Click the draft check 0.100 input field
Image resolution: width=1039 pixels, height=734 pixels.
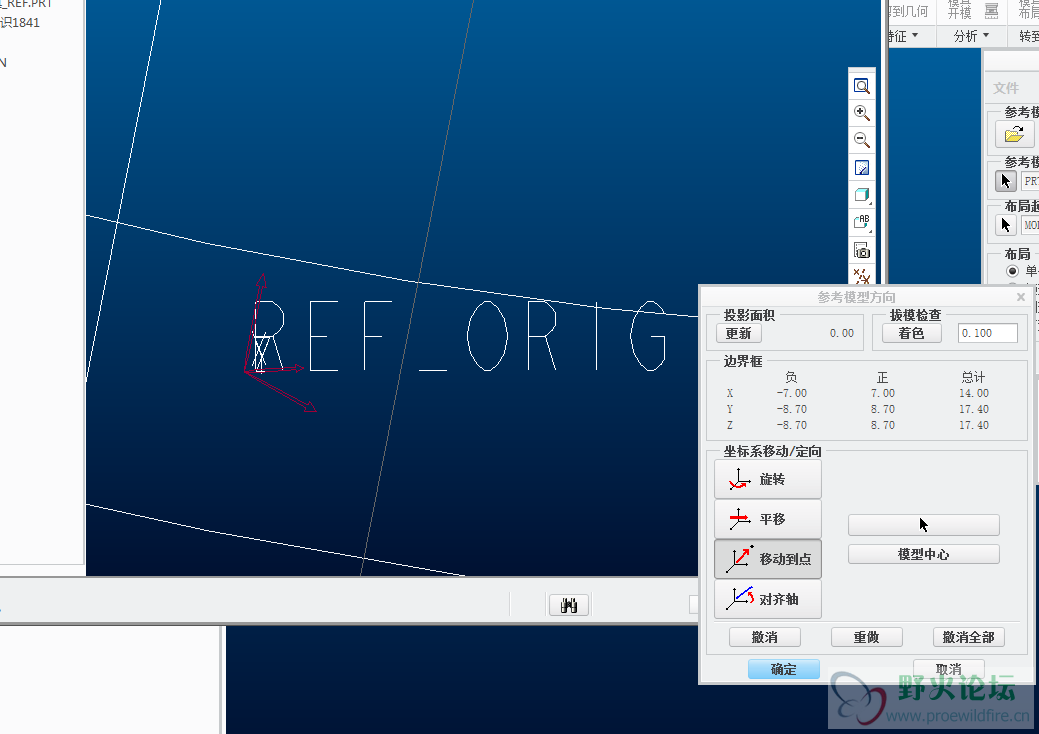tap(988, 333)
